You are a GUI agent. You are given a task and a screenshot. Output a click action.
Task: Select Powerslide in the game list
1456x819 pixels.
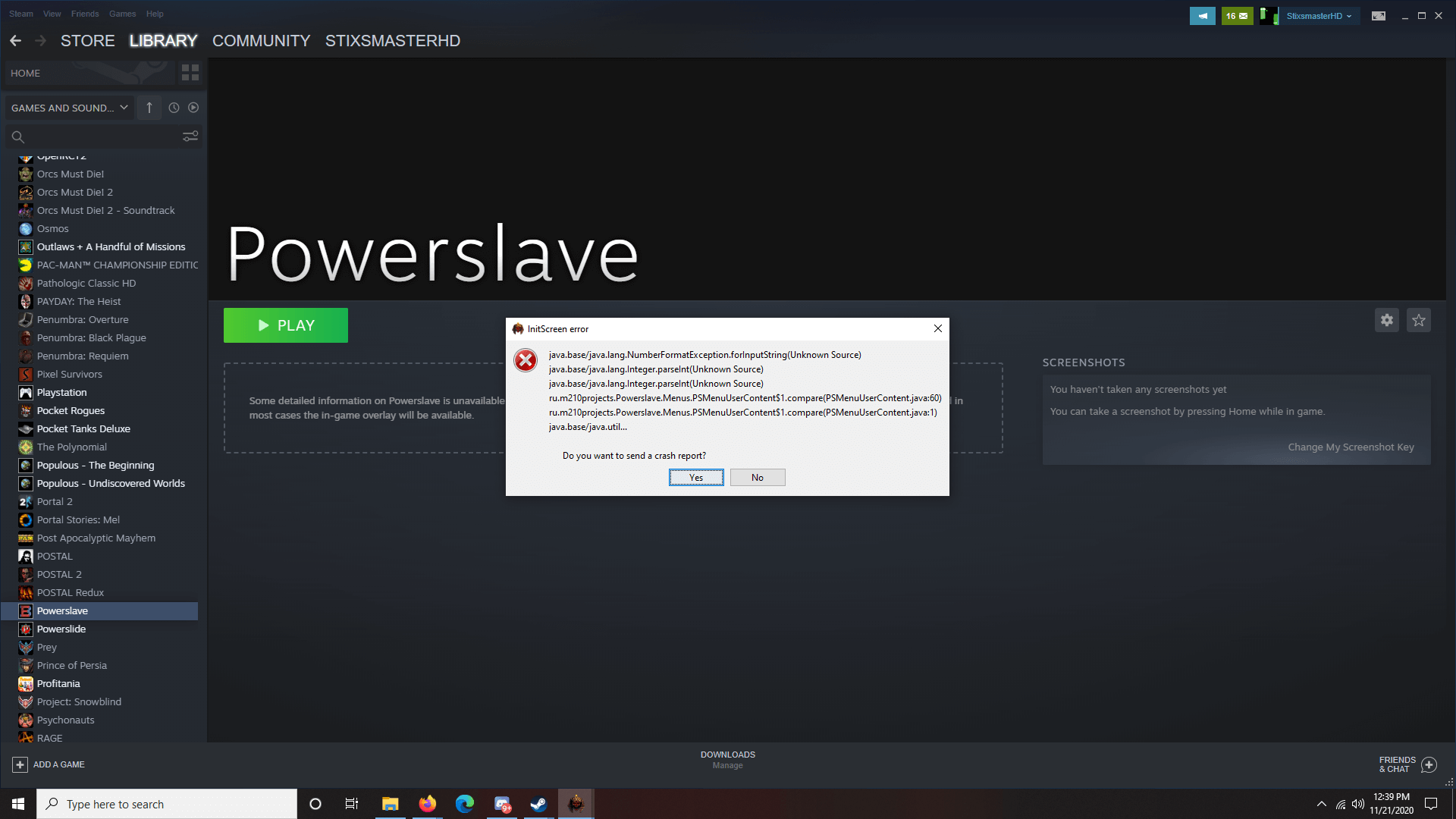click(100, 629)
